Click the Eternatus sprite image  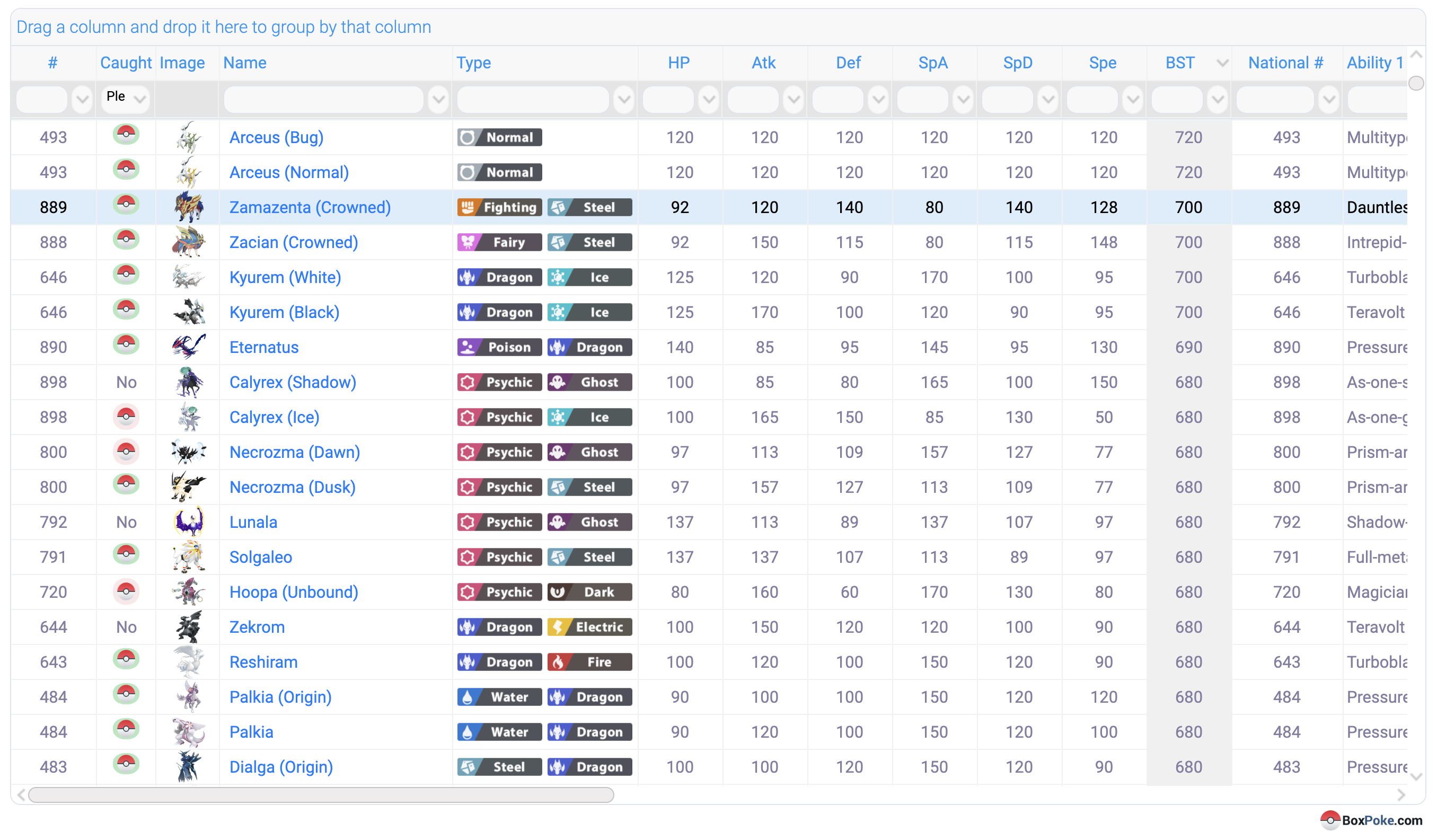coord(188,347)
